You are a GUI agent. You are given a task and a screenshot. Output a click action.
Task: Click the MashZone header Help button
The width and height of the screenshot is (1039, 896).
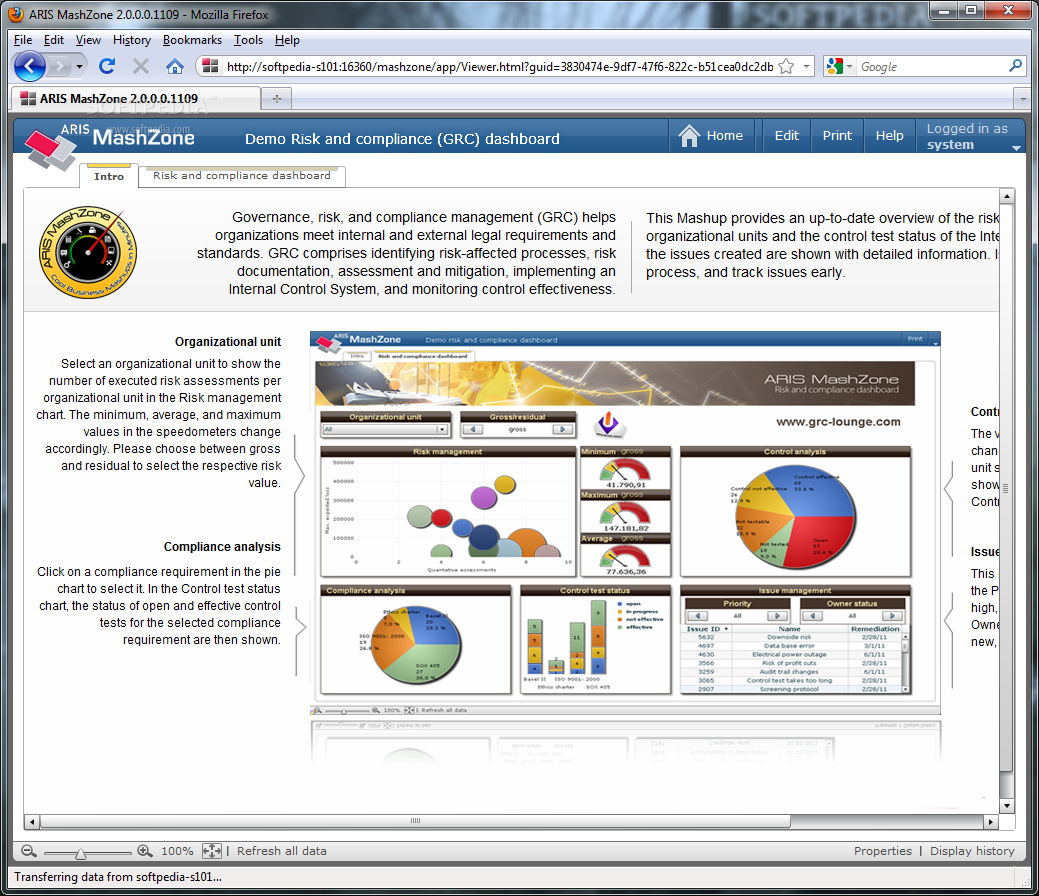(889, 135)
